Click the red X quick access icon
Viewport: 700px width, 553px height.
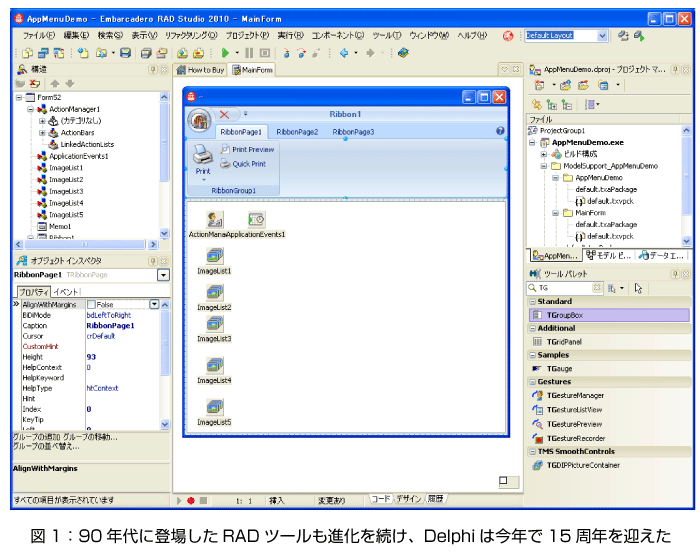click(x=224, y=115)
